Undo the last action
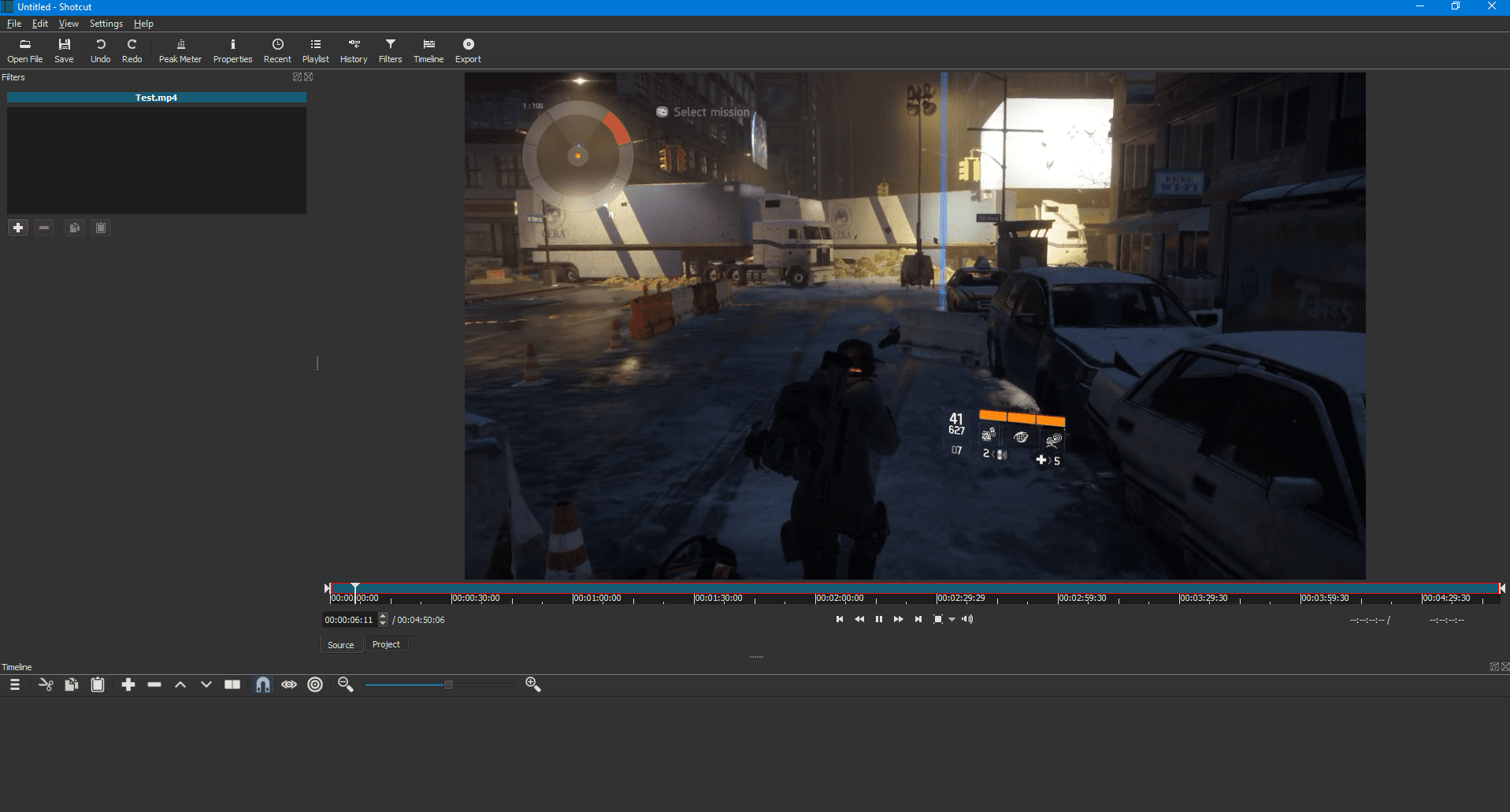The image size is (1510, 812). pyautogui.click(x=100, y=50)
